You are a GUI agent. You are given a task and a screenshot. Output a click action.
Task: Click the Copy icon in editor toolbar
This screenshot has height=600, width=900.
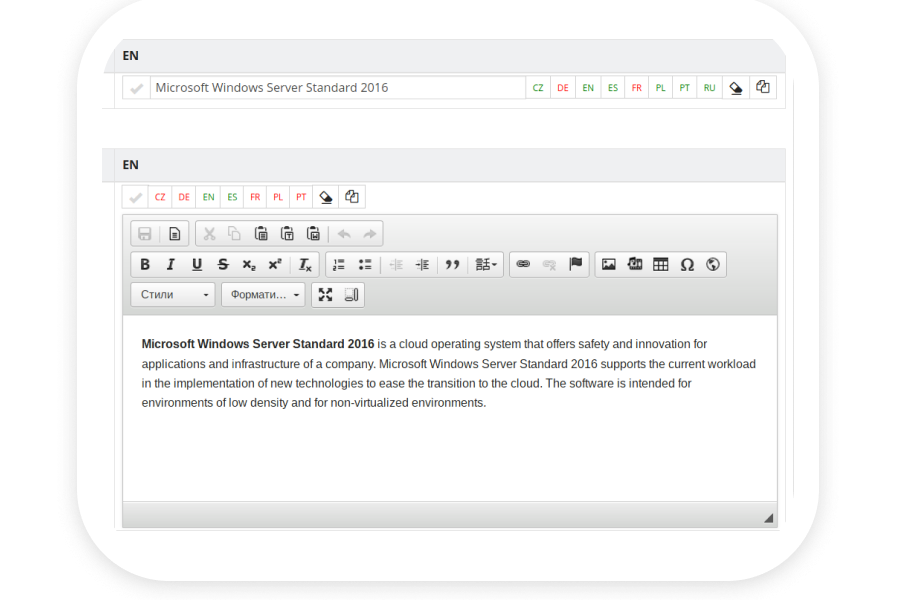point(235,234)
